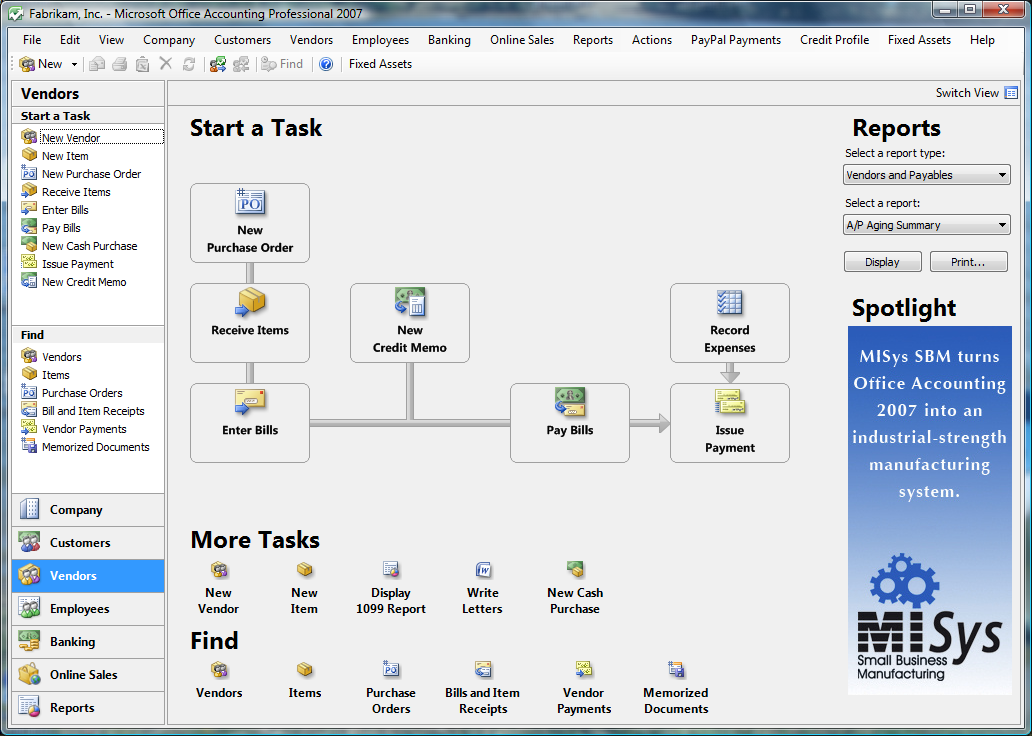Expand the report type dropdown
Image resolution: width=1032 pixels, height=736 pixels.
pos(1002,175)
